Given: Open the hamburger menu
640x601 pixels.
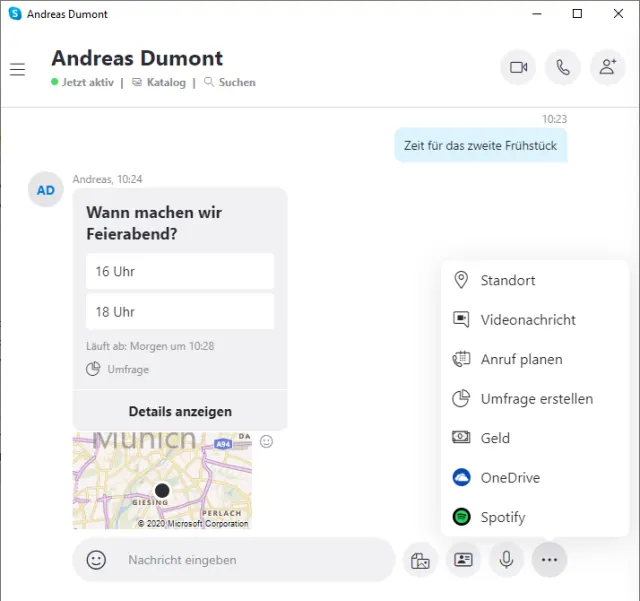Looking at the screenshot, I should tap(17, 69).
